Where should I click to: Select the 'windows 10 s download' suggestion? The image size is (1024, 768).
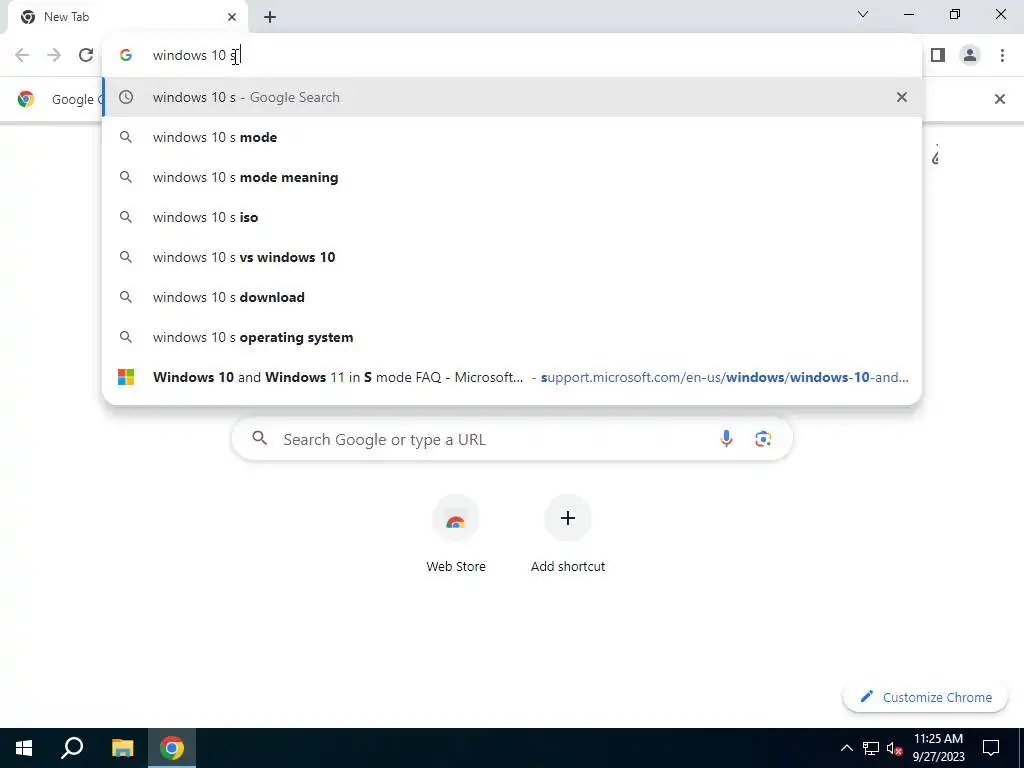point(512,297)
